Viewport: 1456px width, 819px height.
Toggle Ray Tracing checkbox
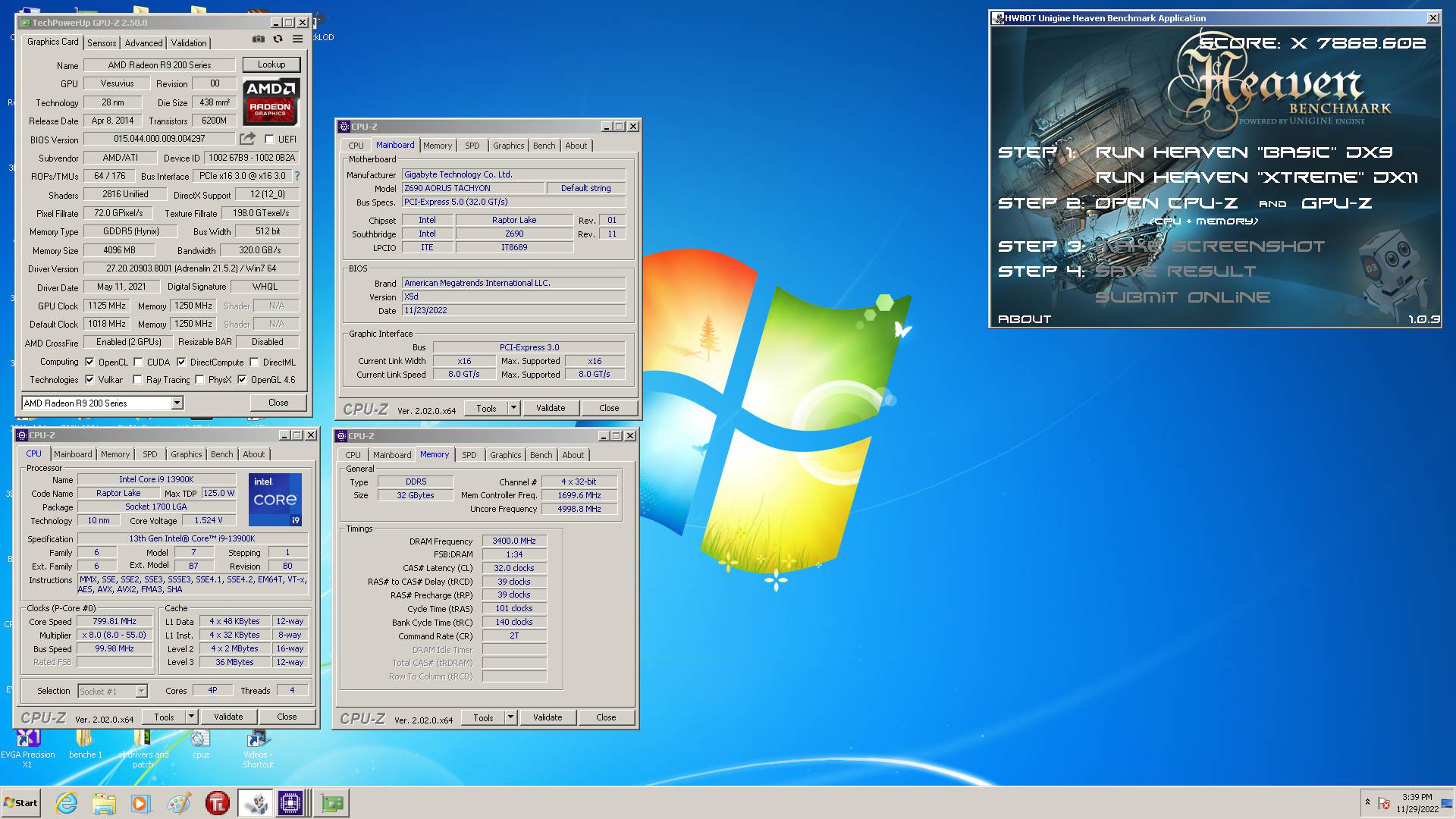pos(137,379)
